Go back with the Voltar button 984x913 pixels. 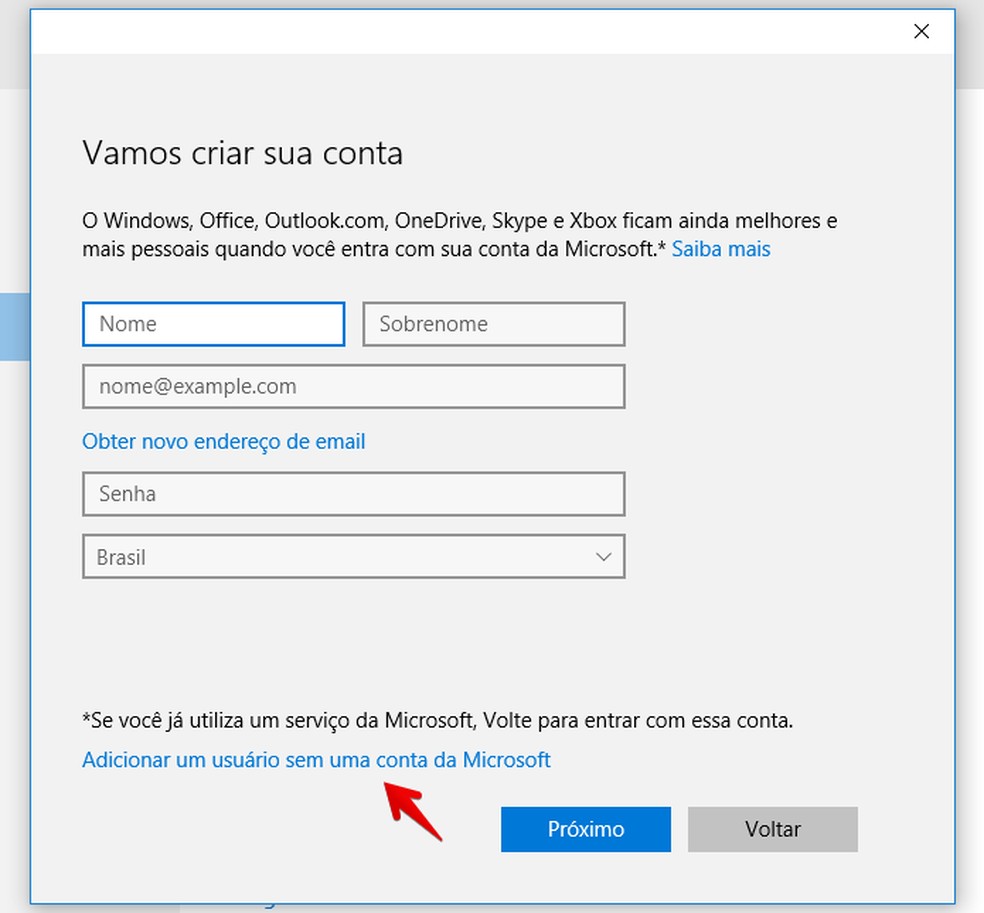773,829
